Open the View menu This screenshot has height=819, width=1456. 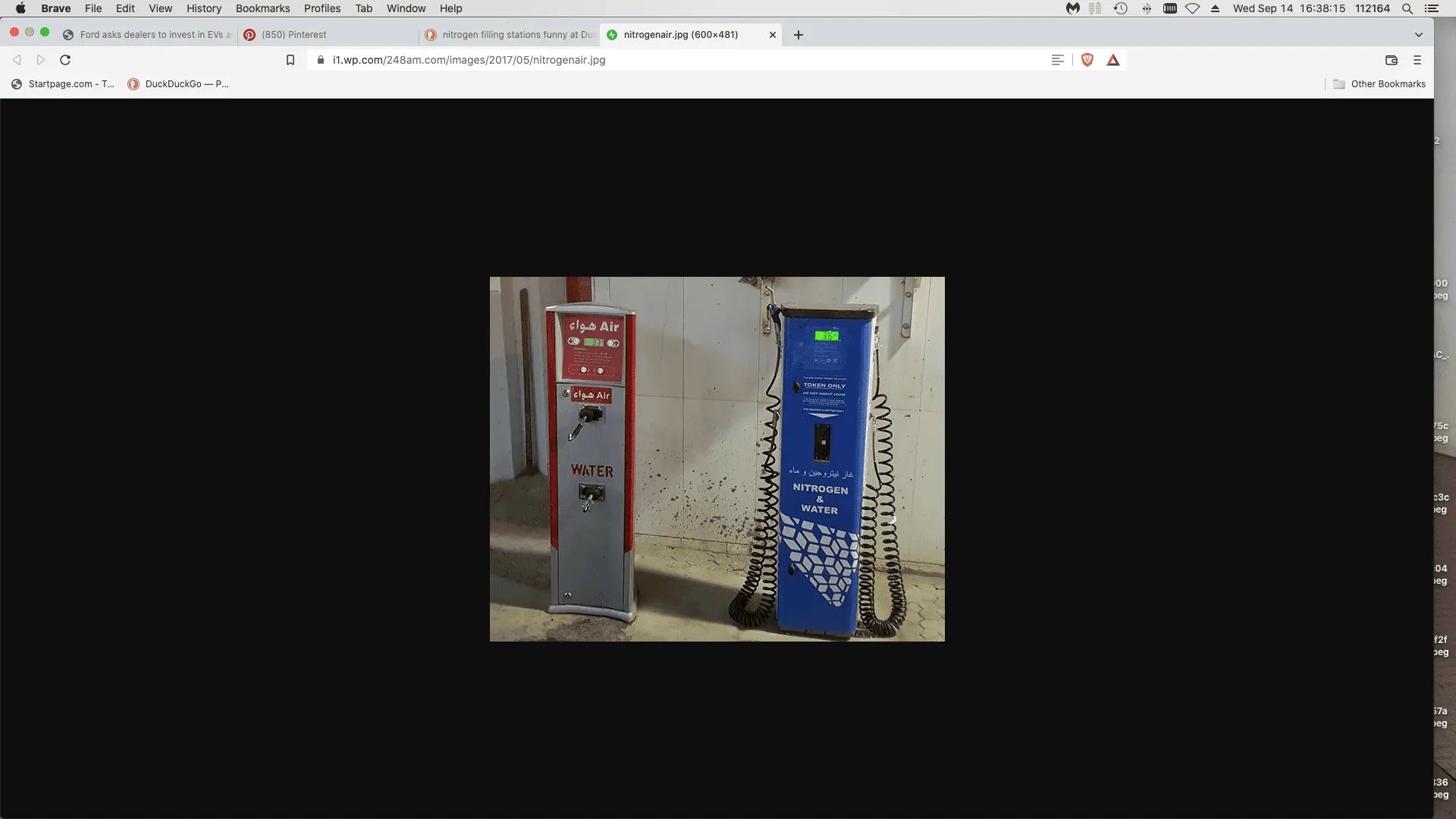pyautogui.click(x=160, y=8)
